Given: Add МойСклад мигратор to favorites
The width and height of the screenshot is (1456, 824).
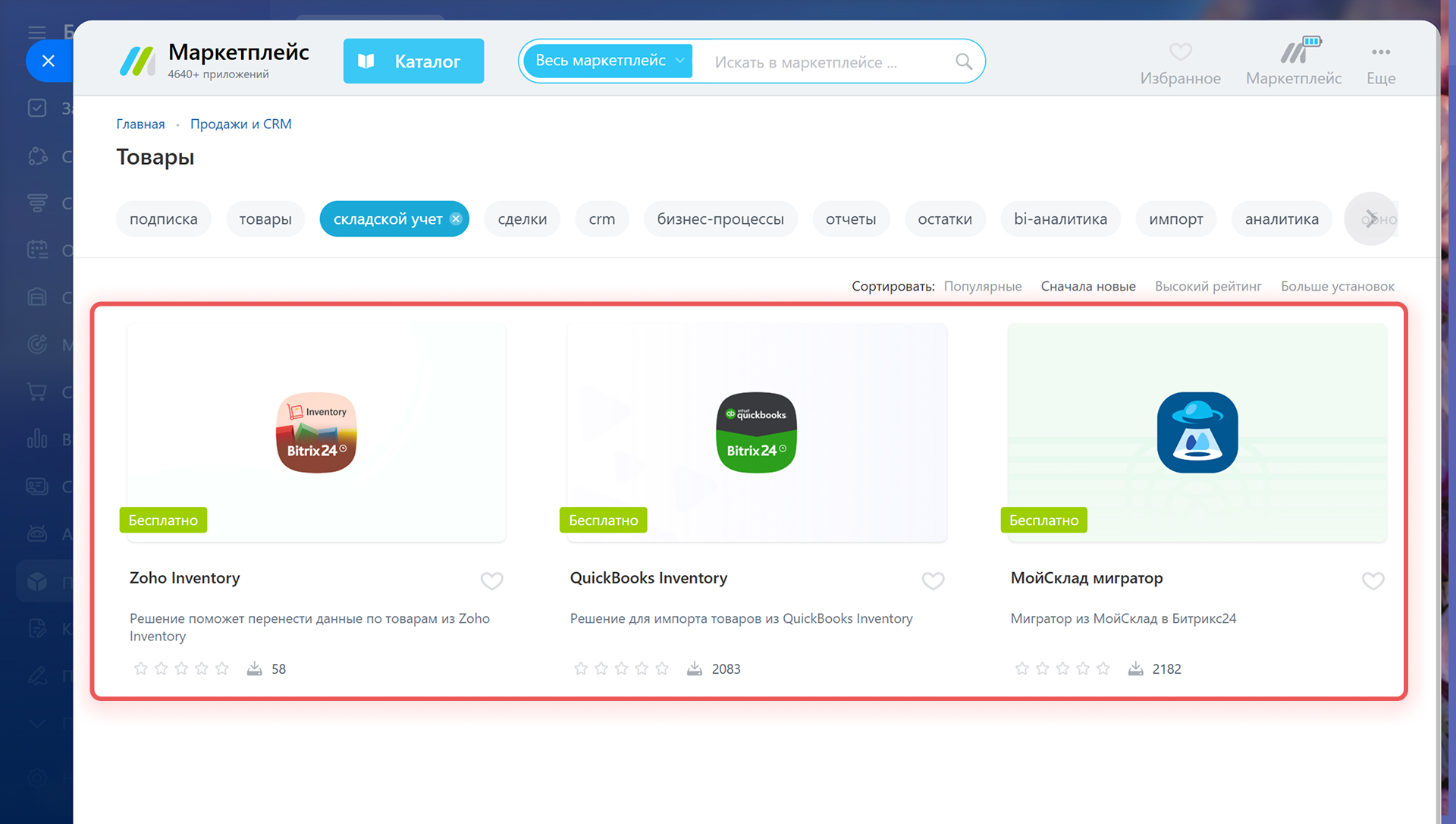Looking at the screenshot, I should 1373,580.
